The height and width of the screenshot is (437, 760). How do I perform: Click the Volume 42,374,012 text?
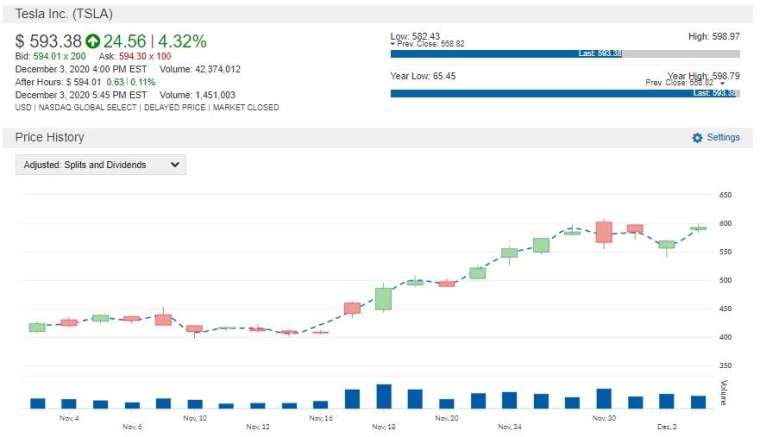point(200,69)
